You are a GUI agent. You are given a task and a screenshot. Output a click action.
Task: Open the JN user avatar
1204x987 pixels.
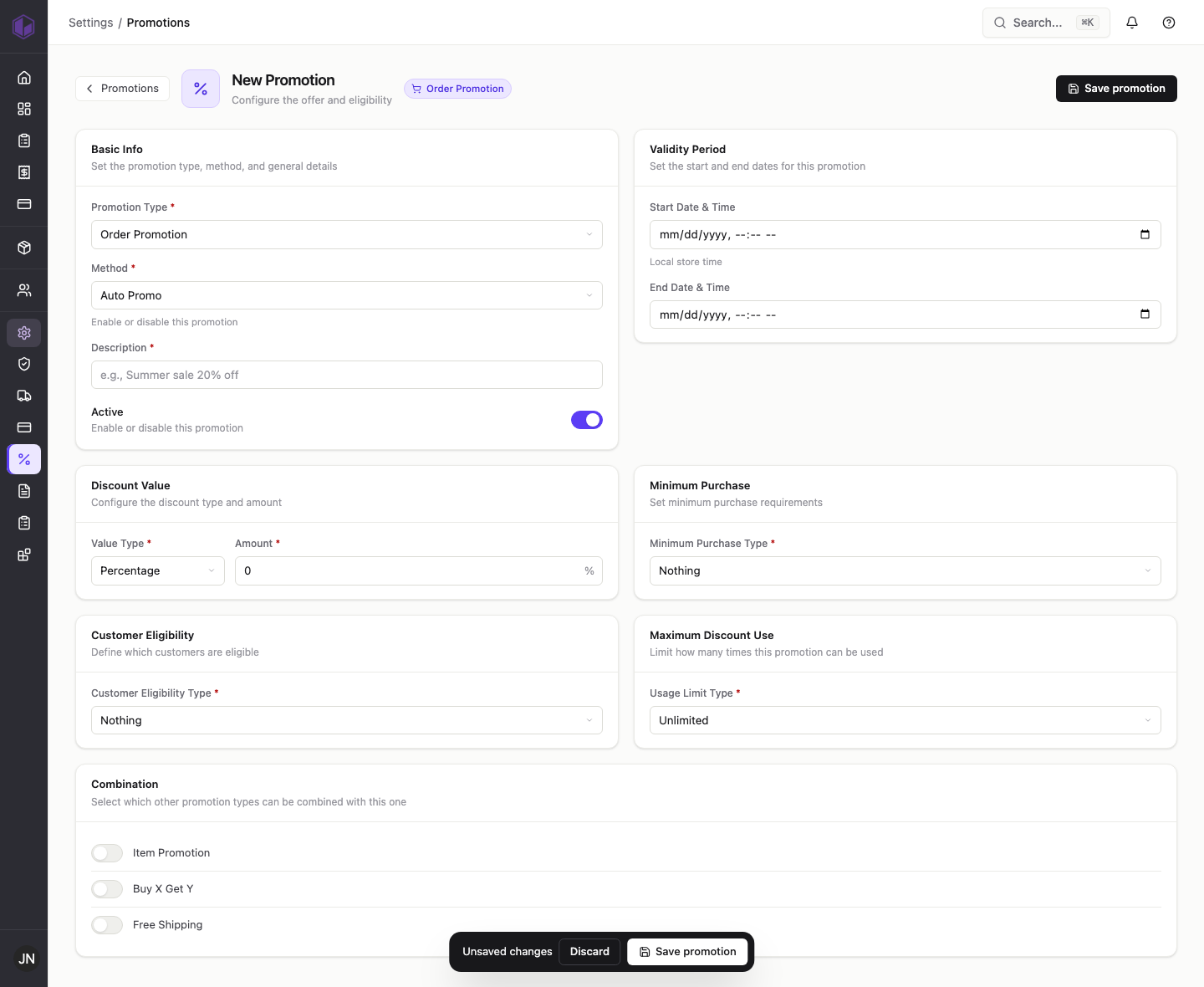(27, 959)
